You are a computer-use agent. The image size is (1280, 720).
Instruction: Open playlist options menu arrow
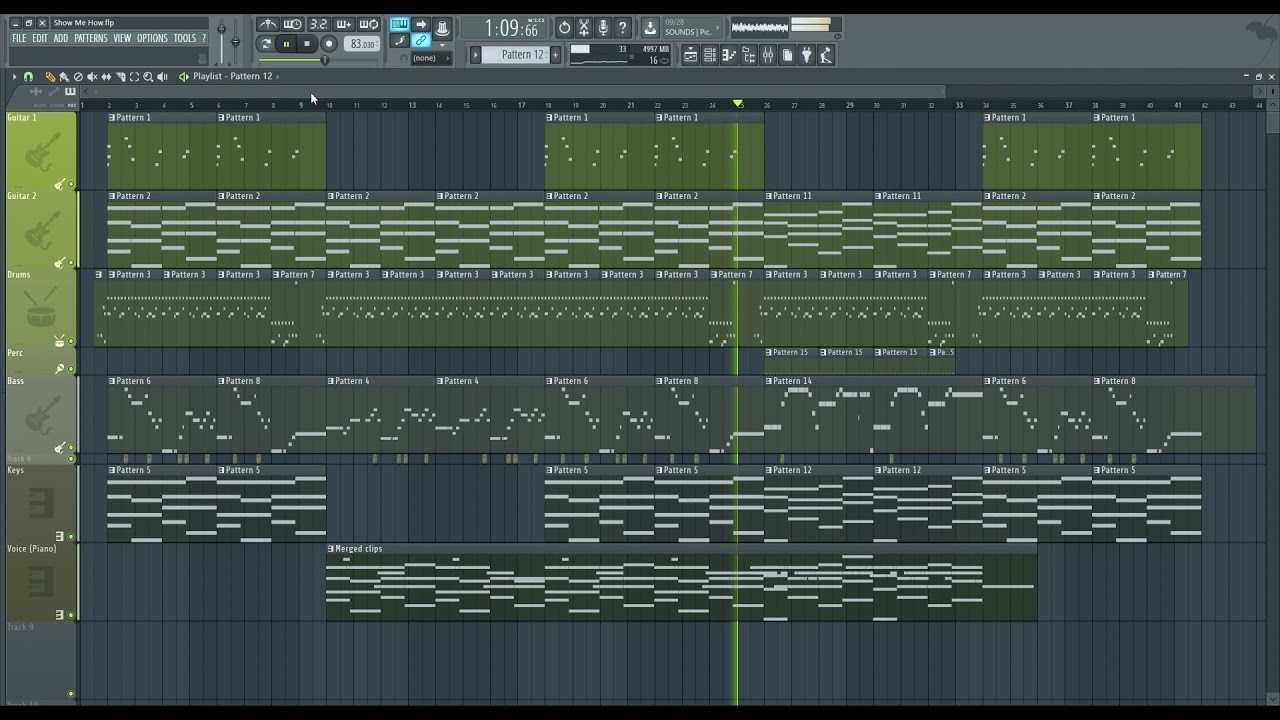click(14, 76)
